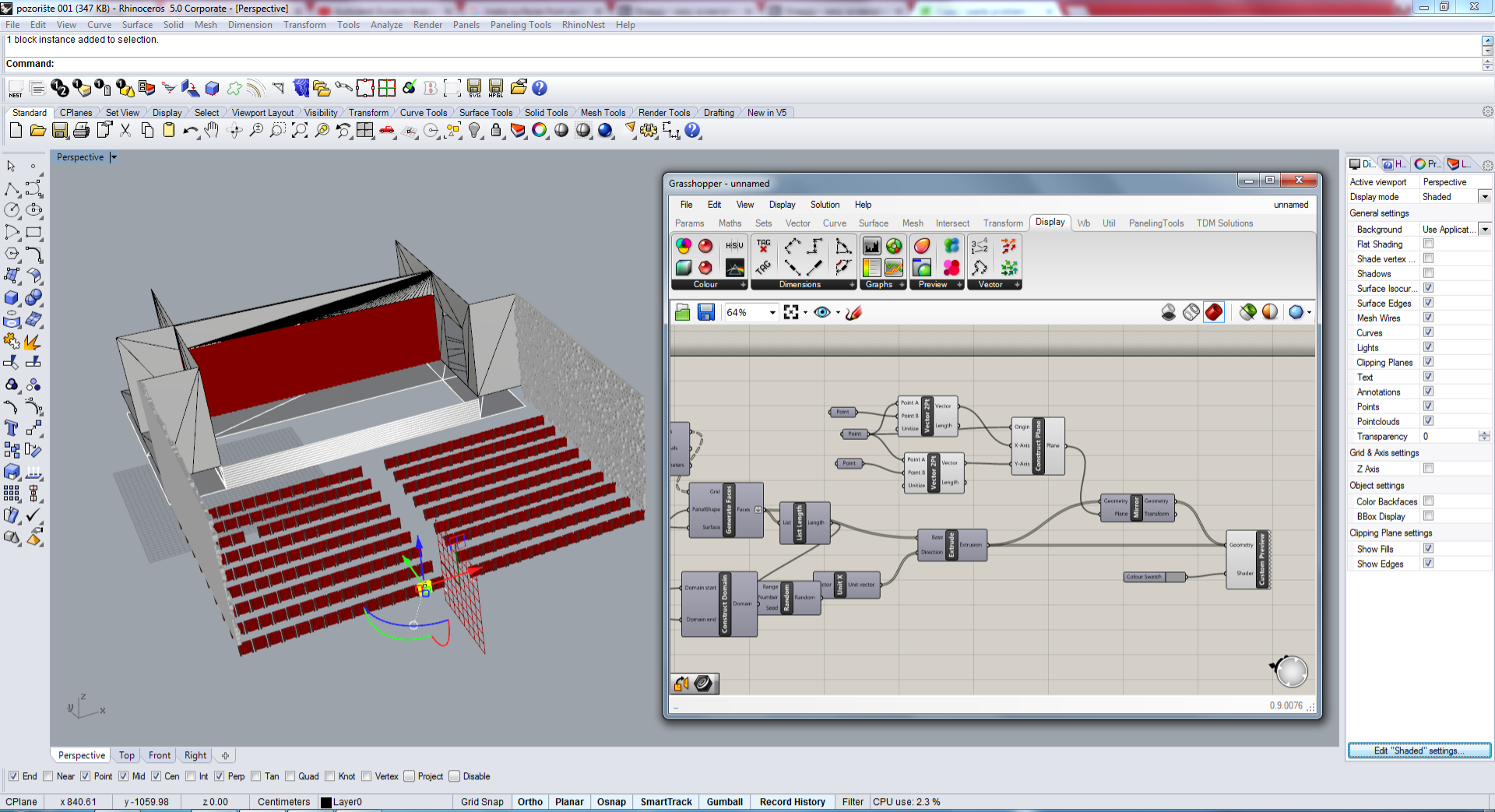Image resolution: width=1495 pixels, height=812 pixels.
Task: Click the Grasshopper save file icon
Action: pyautogui.click(x=706, y=312)
